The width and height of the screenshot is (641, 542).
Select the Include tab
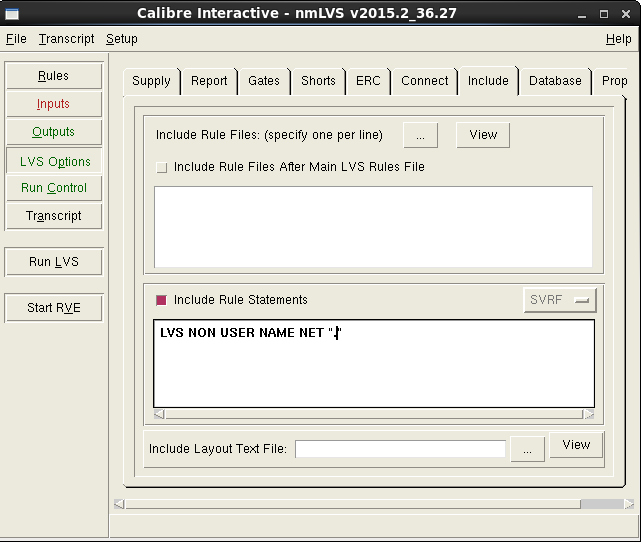coord(488,81)
